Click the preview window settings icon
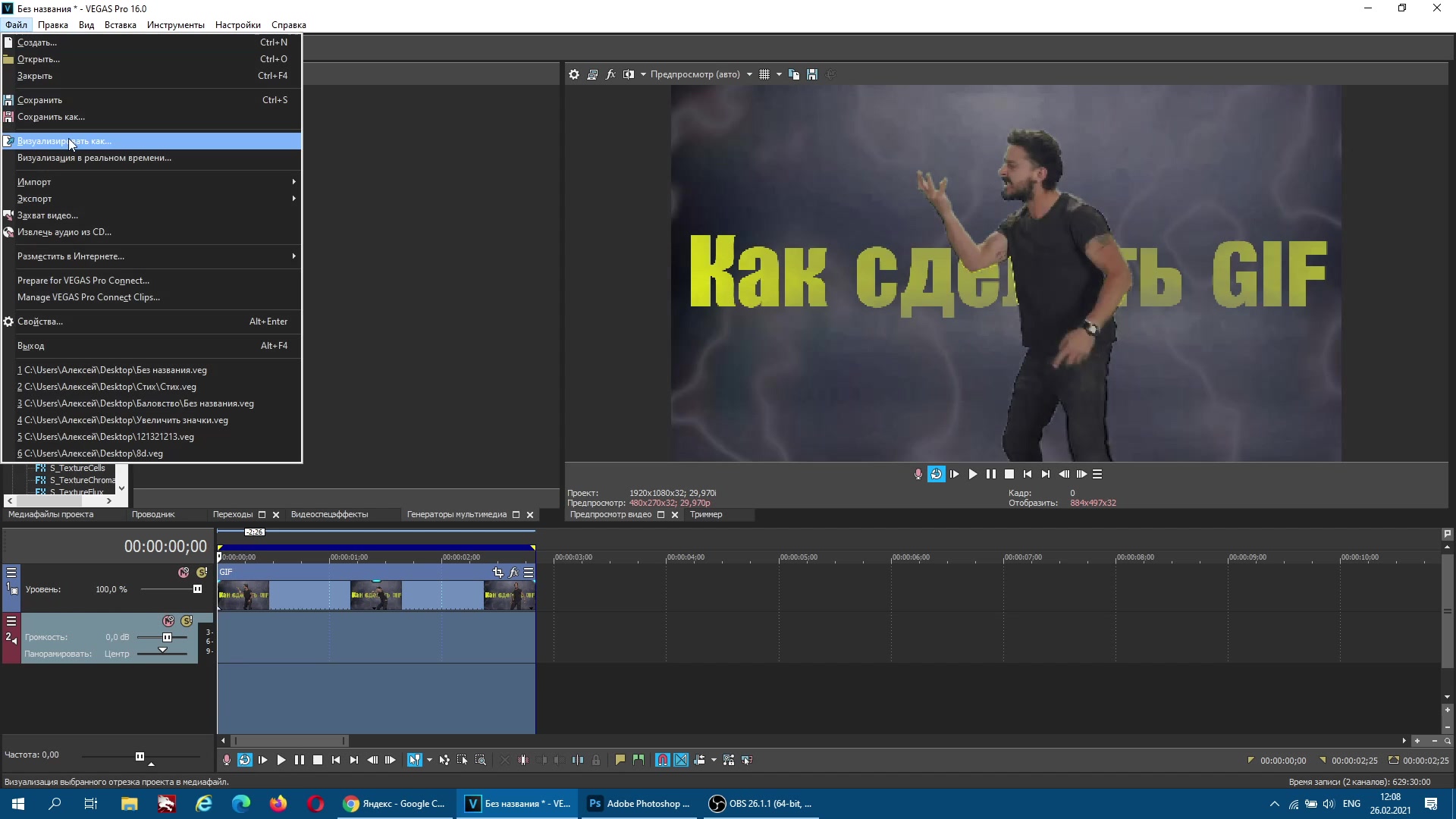 point(576,74)
